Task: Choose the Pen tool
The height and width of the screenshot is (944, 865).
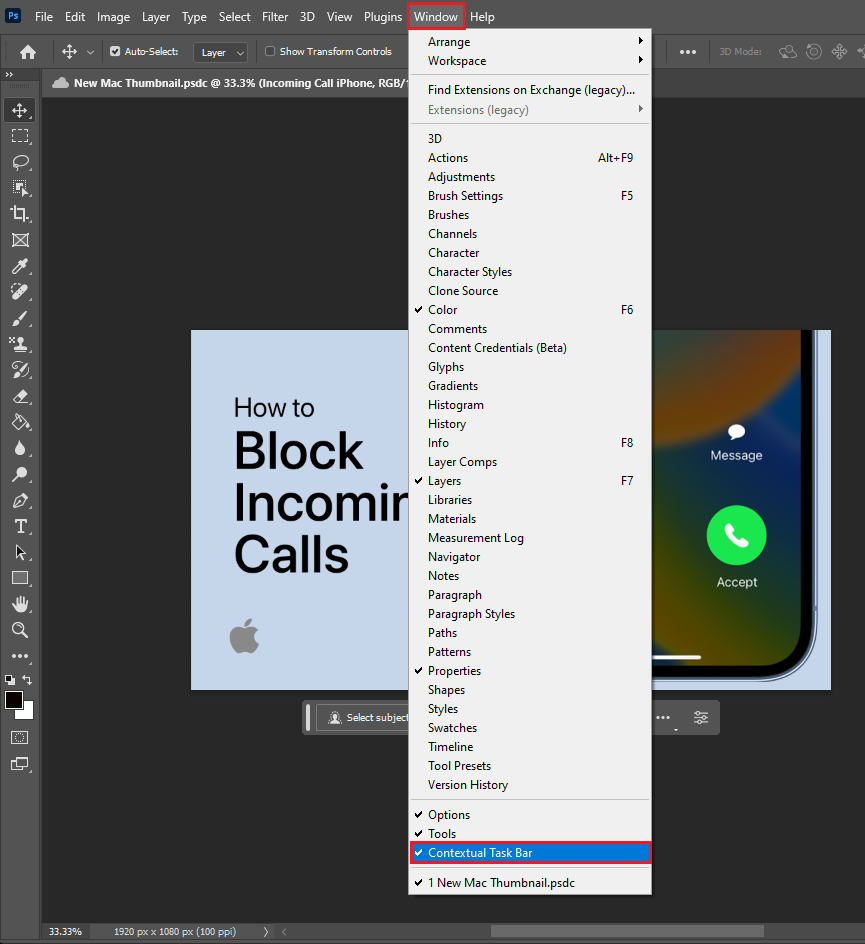Action: click(20, 500)
